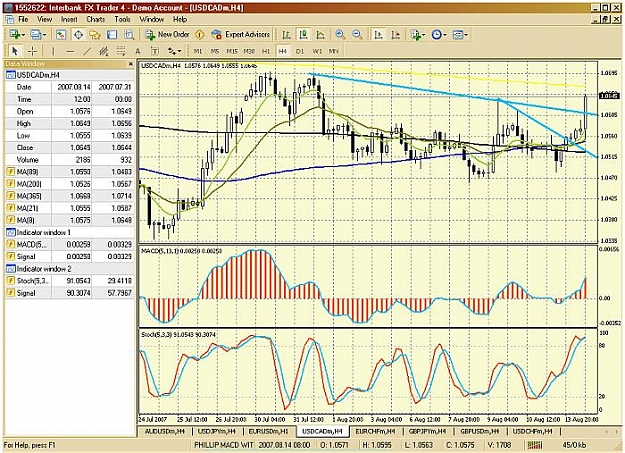This screenshot has height=453, width=625.
Task: Click the Stoch(5,3.. row in Data Window
Action: point(69,281)
